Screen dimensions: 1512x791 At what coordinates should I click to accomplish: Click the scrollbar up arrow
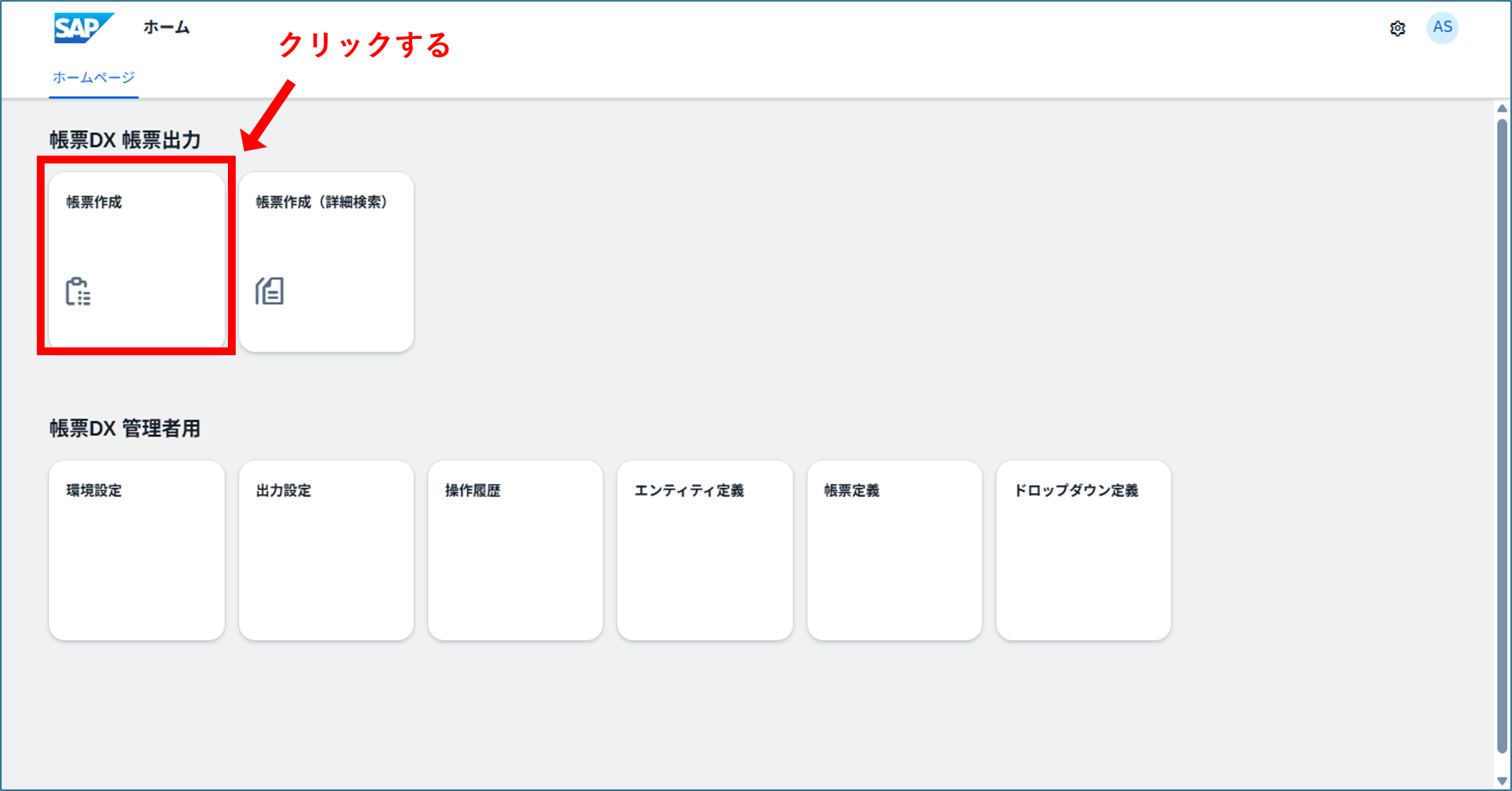1502,108
